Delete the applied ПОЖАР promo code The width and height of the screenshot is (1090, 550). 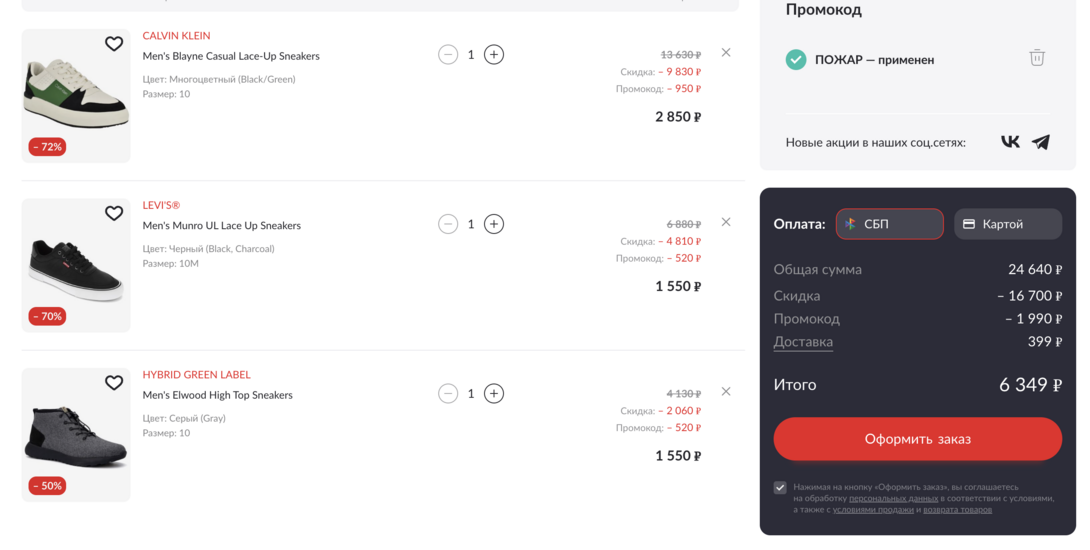1037,58
